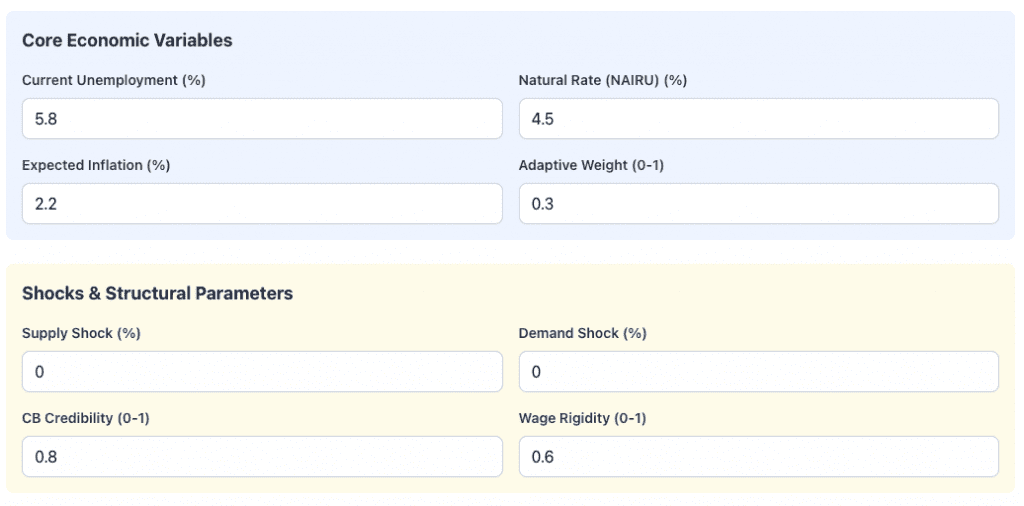Click the 0.6 value in the rigidity box

pos(543,457)
